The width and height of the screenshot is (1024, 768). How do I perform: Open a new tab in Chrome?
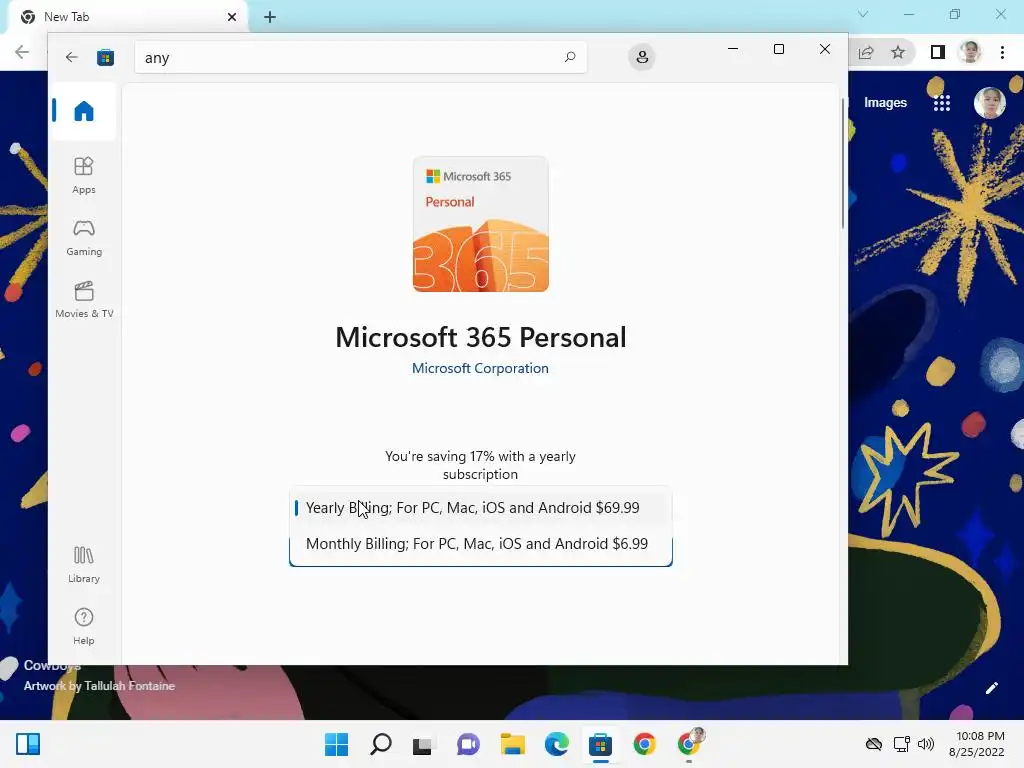point(270,17)
